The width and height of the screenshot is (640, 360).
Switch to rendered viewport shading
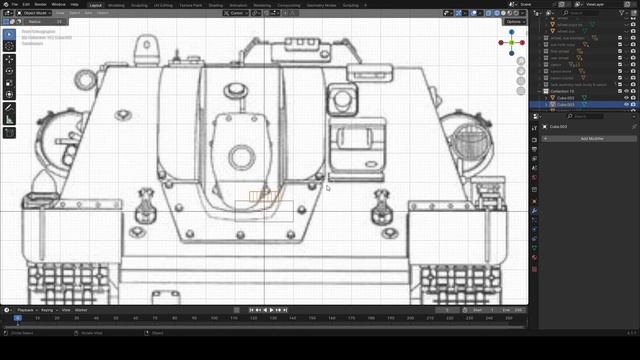(516, 13)
